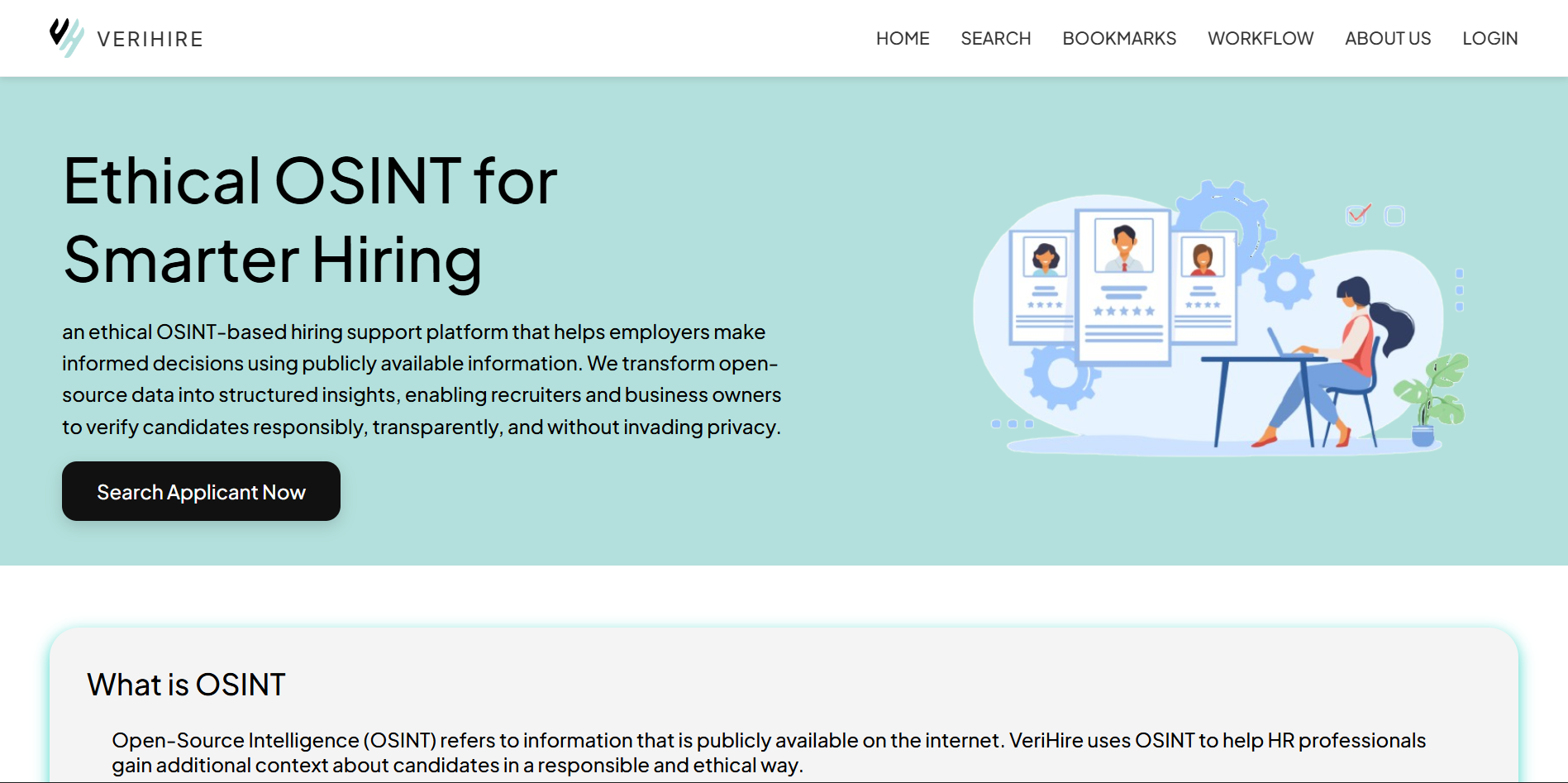1568x783 pixels.
Task: Click the small blue gear beside the woman
Action: coord(1286,282)
